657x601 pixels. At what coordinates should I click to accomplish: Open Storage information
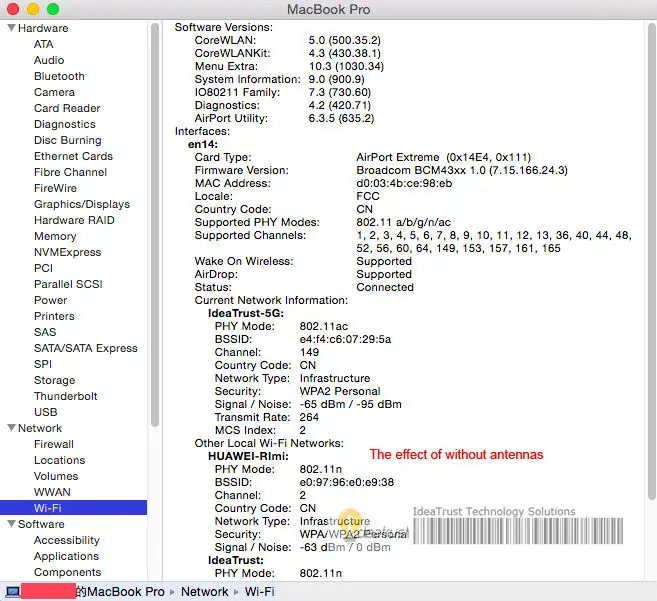pos(54,380)
